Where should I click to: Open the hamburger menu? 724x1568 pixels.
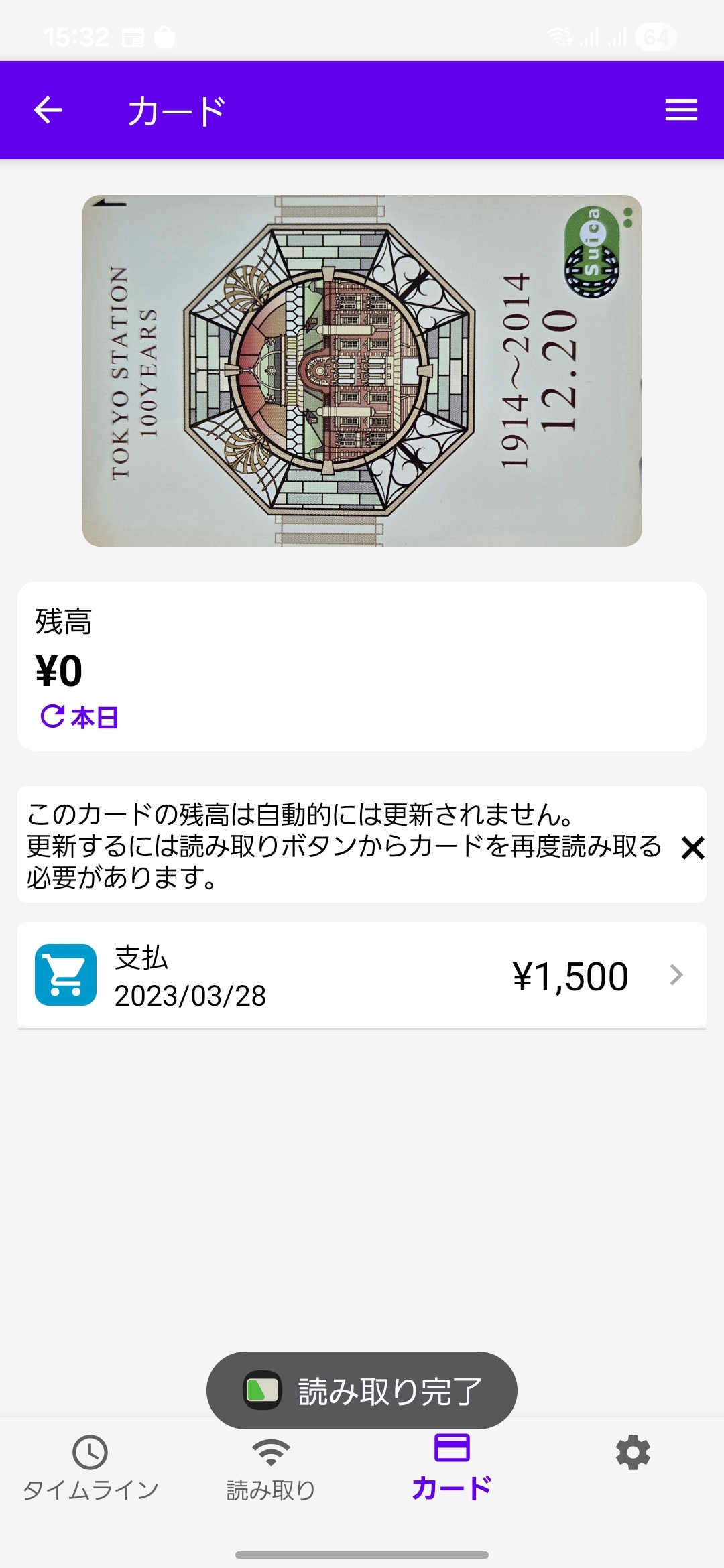point(681,111)
